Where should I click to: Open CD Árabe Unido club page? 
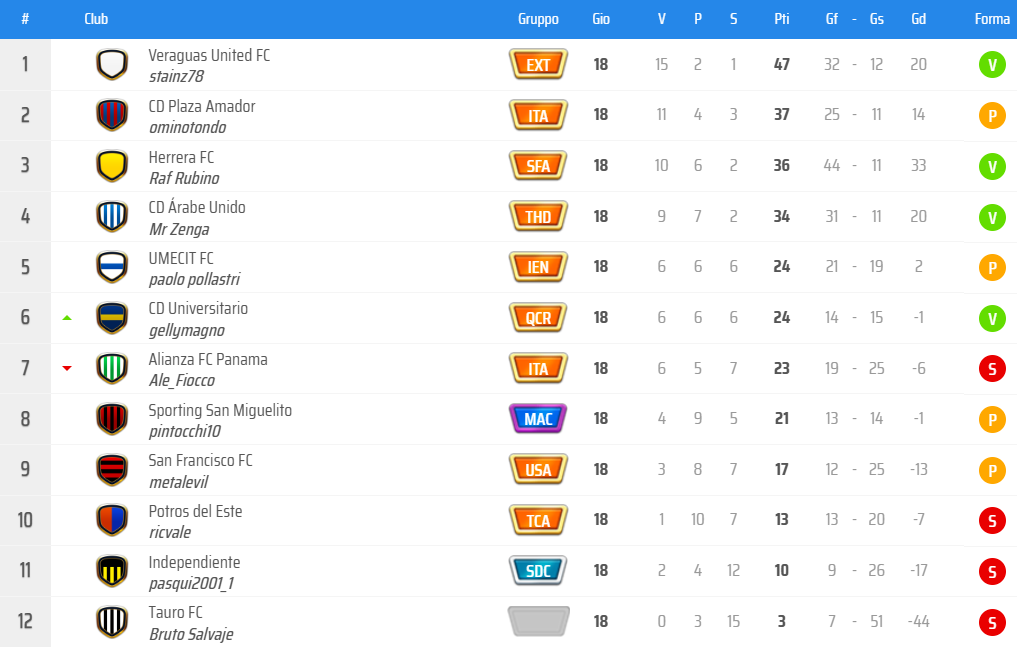click(x=197, y=207)
